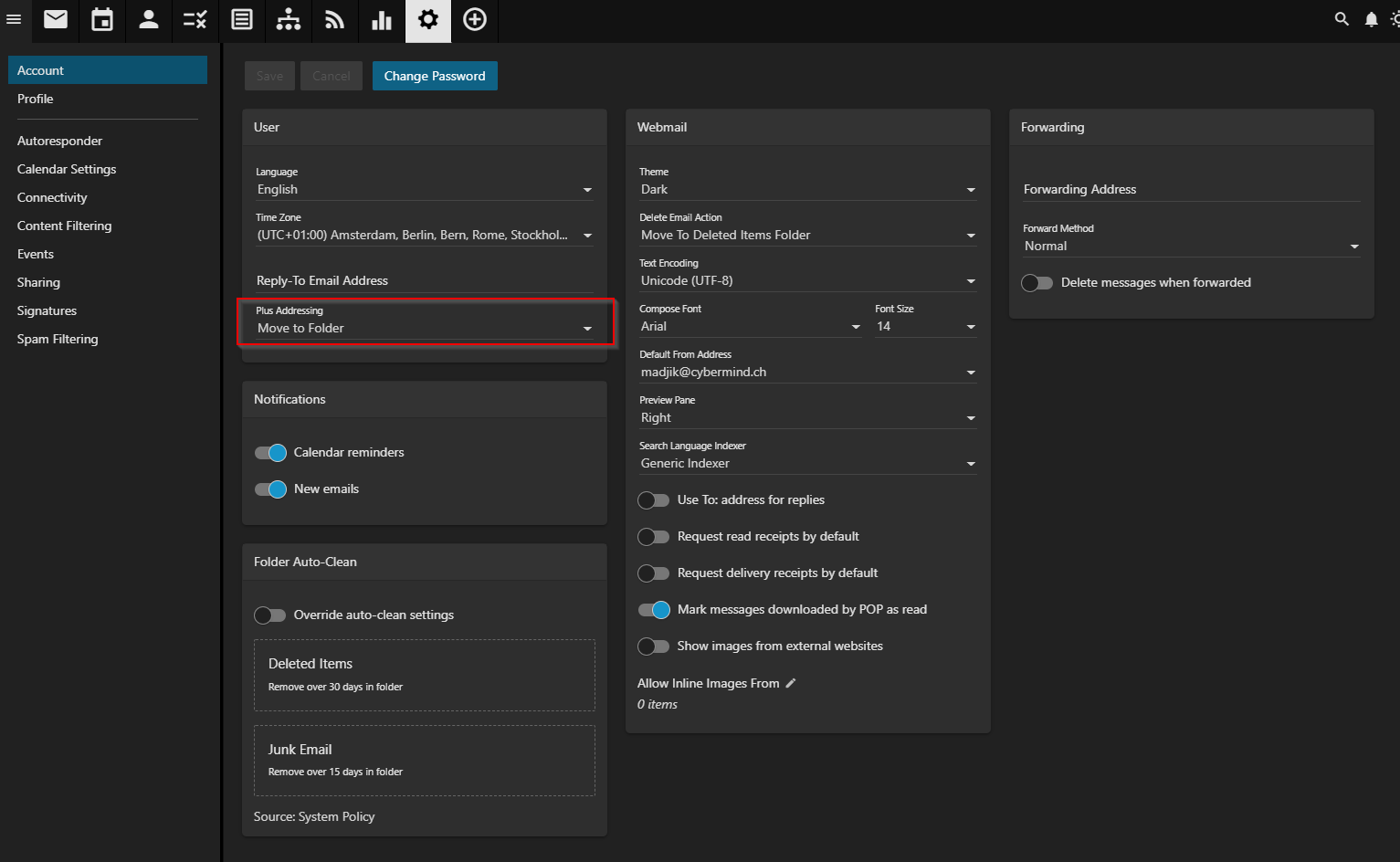
Task: Click the pencil icon beside Allow Inline Images From
Action: pos(791,683)
